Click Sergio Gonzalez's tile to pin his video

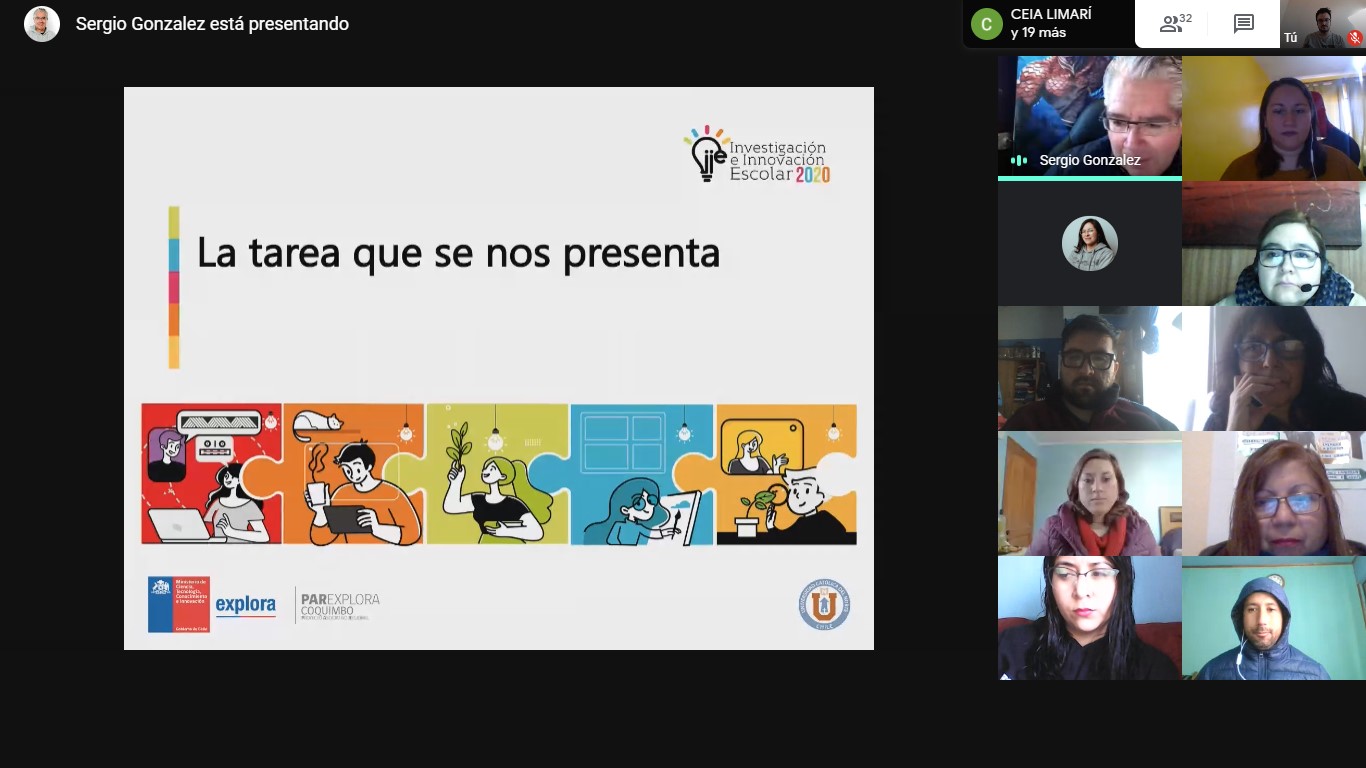(1089, 117)
